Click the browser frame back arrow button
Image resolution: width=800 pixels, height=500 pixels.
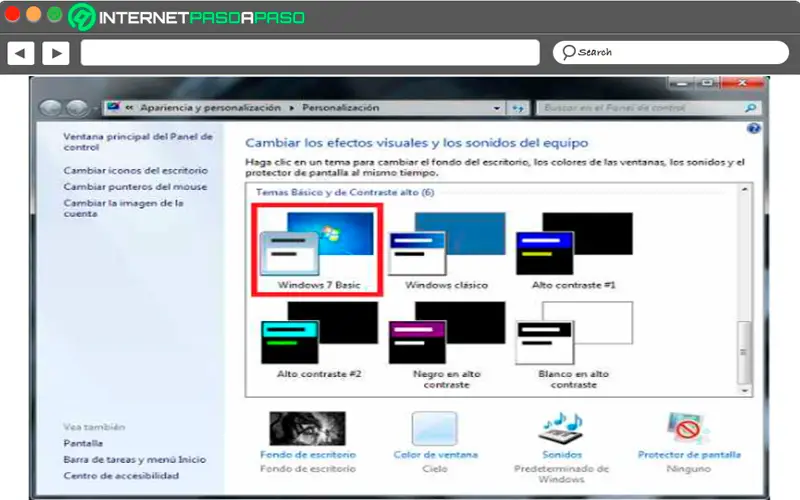tap(21, 53)
